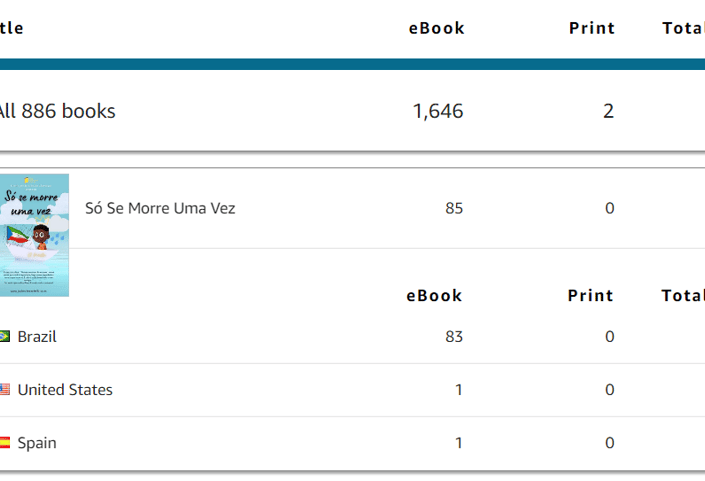Click the All books Print count of 2
705x481 pixels.
click(608, 111)
